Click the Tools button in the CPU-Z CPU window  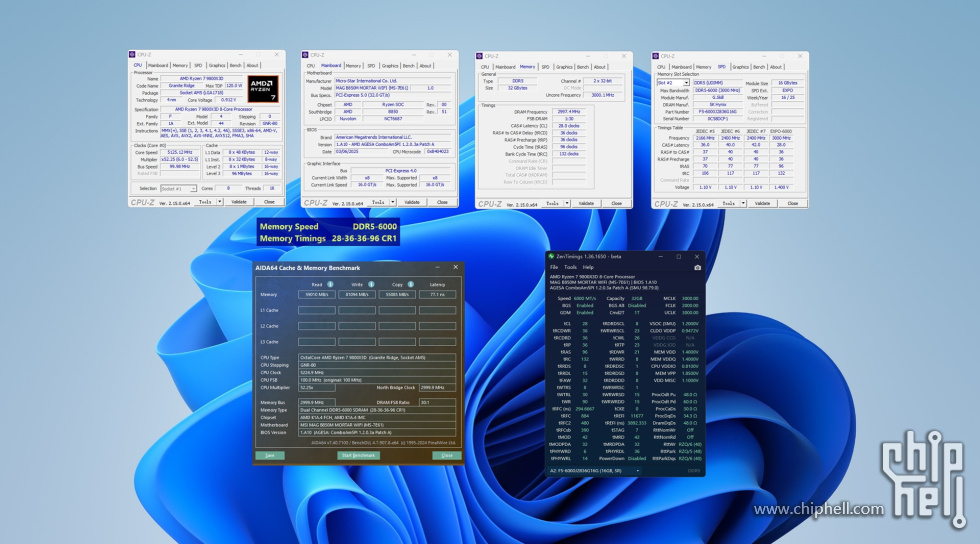(x=205, y=202)
